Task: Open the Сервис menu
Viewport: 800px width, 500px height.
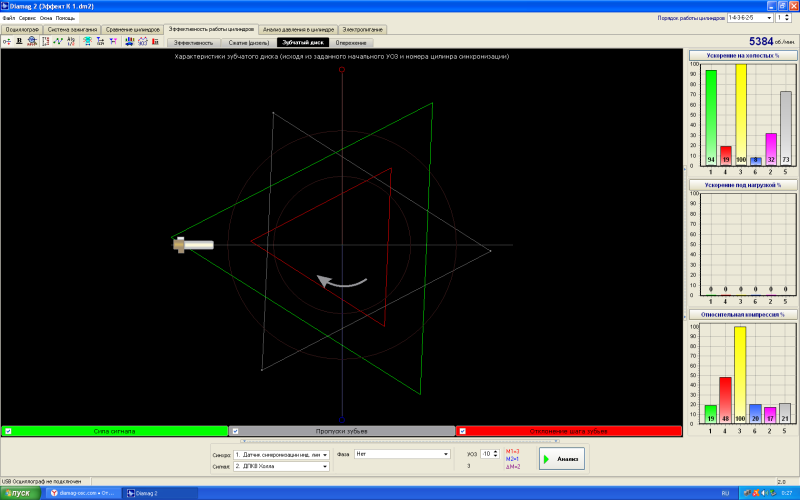Action: 27,18
